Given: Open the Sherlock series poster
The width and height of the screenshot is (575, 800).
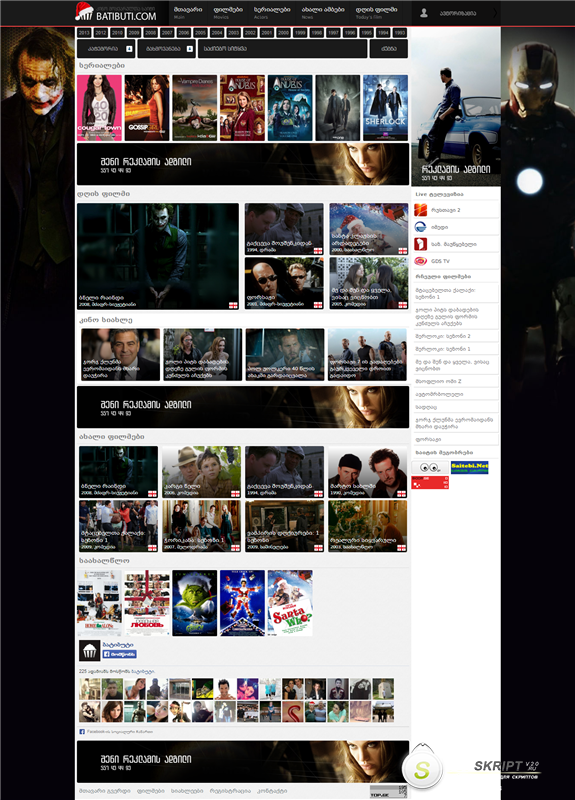Looking at the screenshot, I should pos(386,108).
